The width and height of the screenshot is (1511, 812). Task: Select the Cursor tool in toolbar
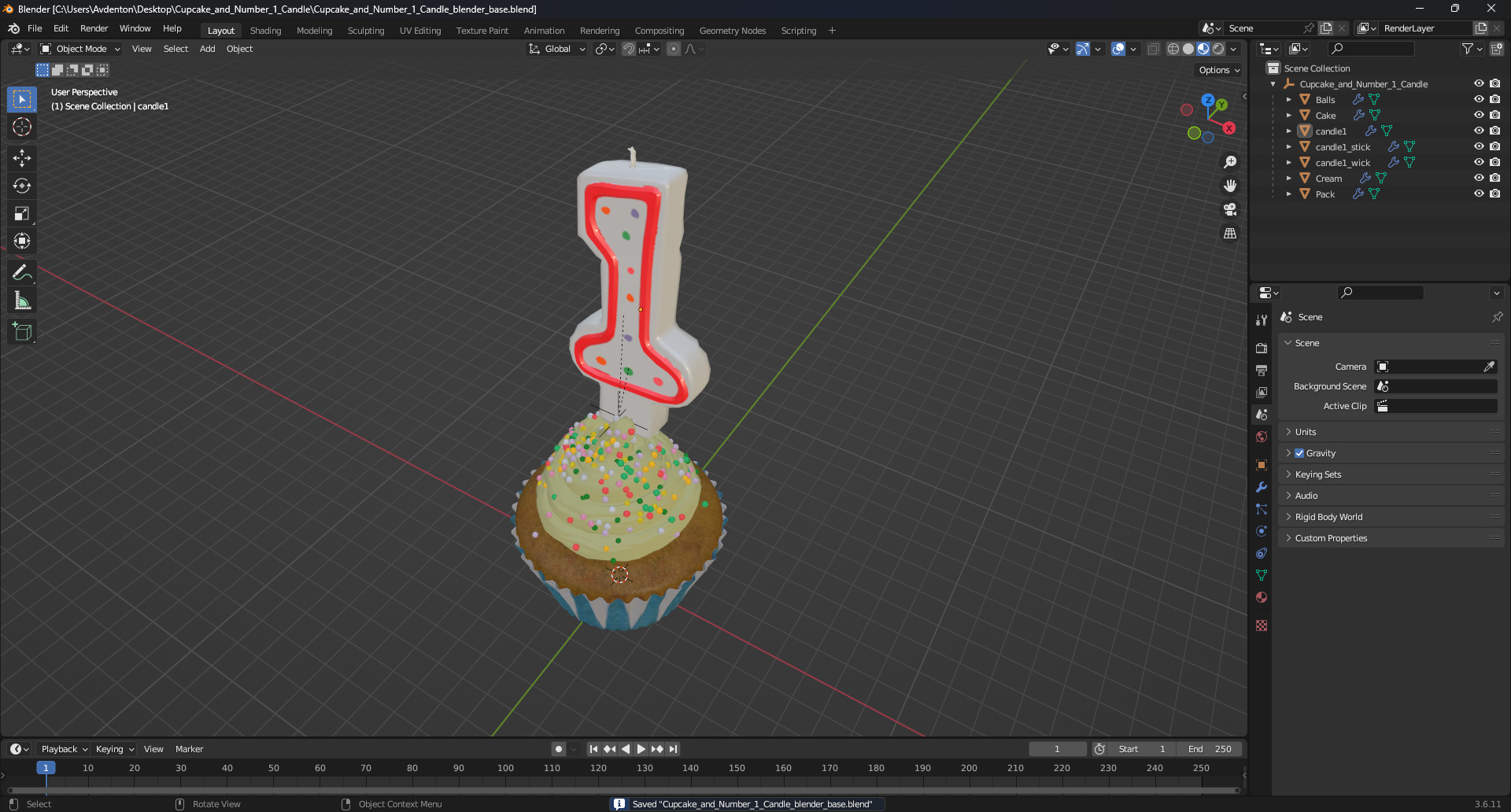(22, 127)
